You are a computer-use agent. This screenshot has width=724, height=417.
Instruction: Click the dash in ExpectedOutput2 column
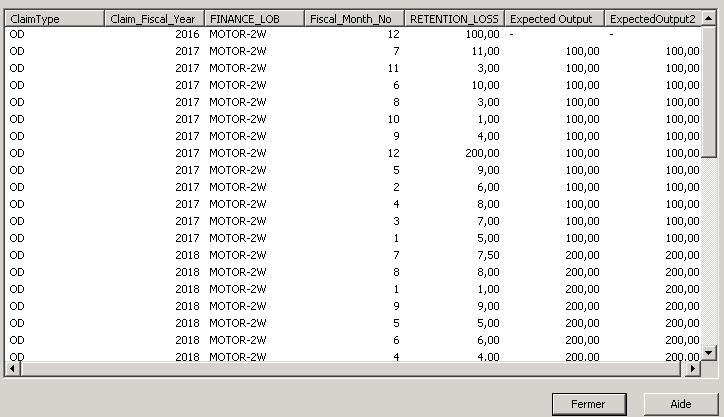click(611, 34)
